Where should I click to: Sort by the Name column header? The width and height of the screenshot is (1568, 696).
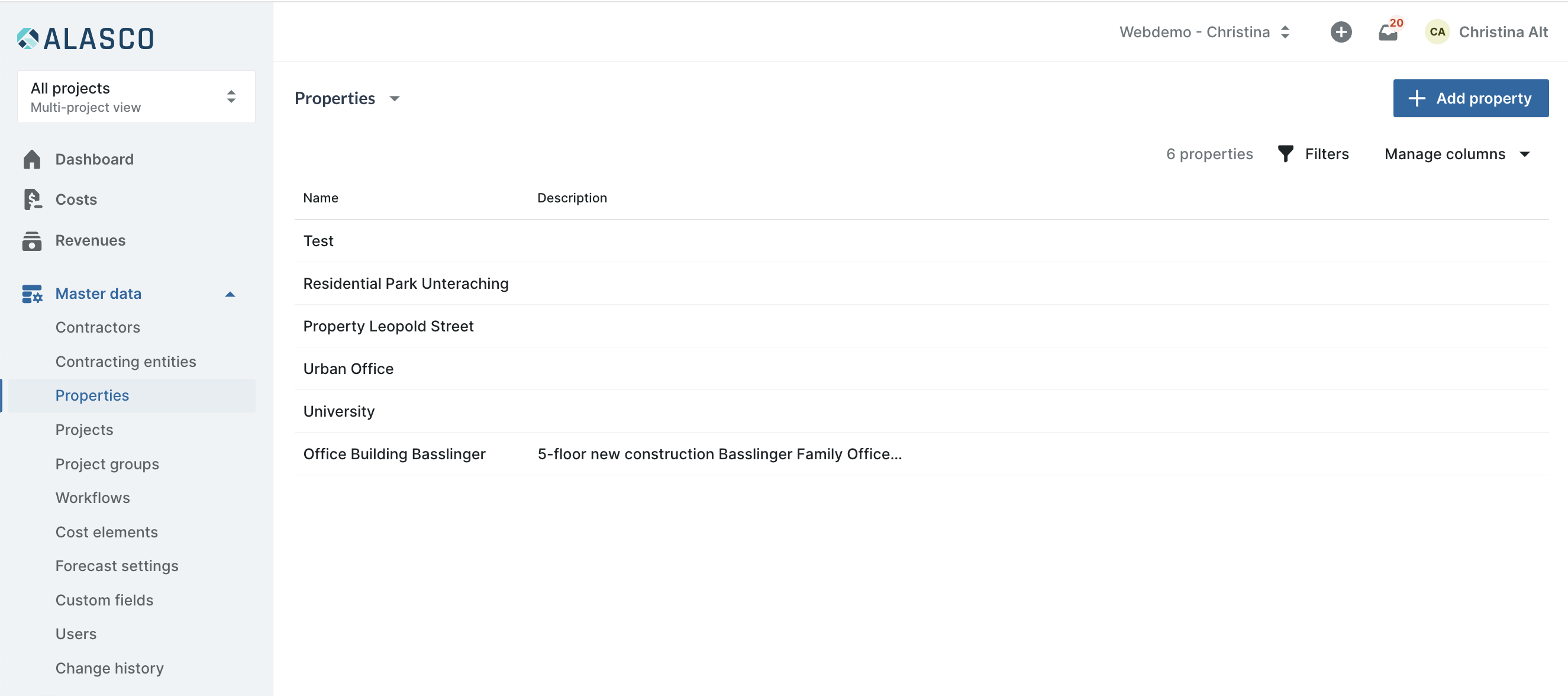[321, 198]
